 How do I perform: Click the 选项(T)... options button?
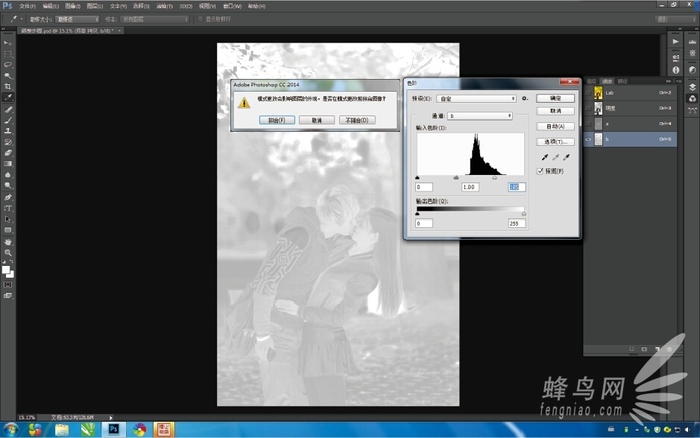(x=555, y=142)
